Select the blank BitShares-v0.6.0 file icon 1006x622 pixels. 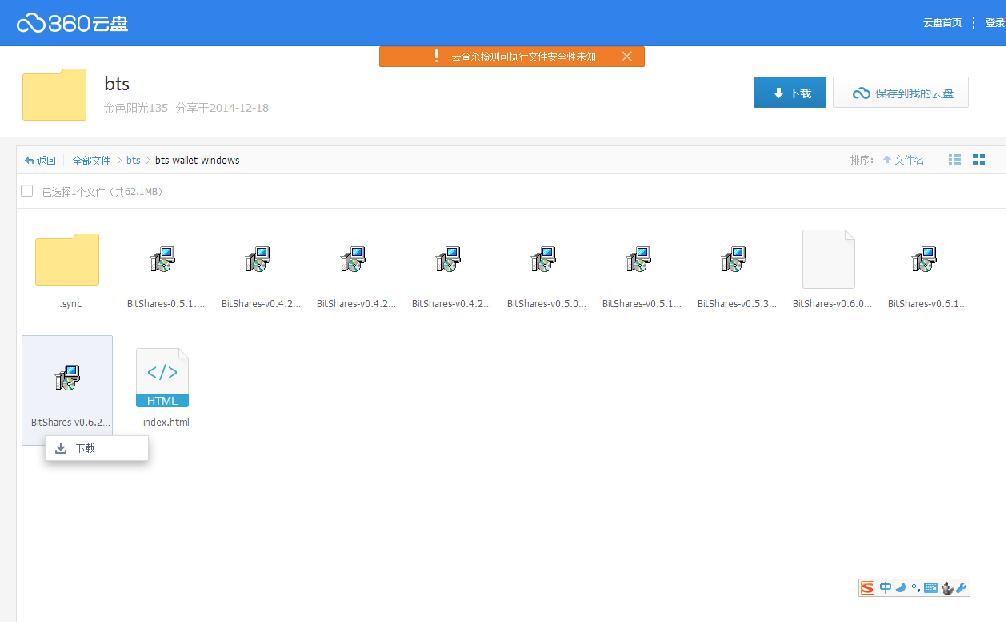(828, 260)
